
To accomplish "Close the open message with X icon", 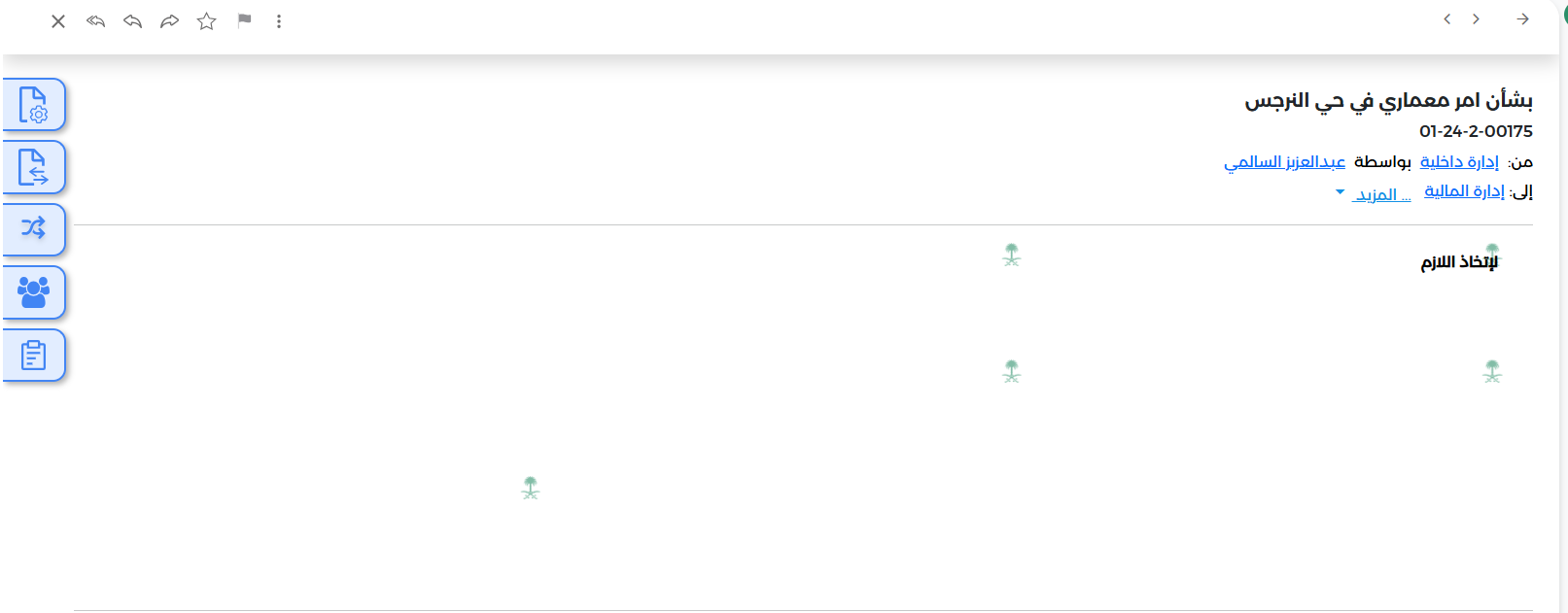I will pos(58,21).
